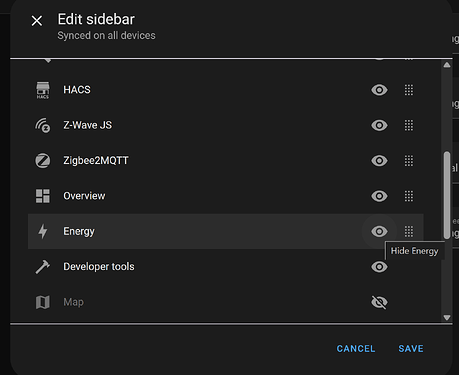The height and width of the screenshot is (375, 459).
Task: Click the scrollbar down arrow
Action: [x=447, y=318]
